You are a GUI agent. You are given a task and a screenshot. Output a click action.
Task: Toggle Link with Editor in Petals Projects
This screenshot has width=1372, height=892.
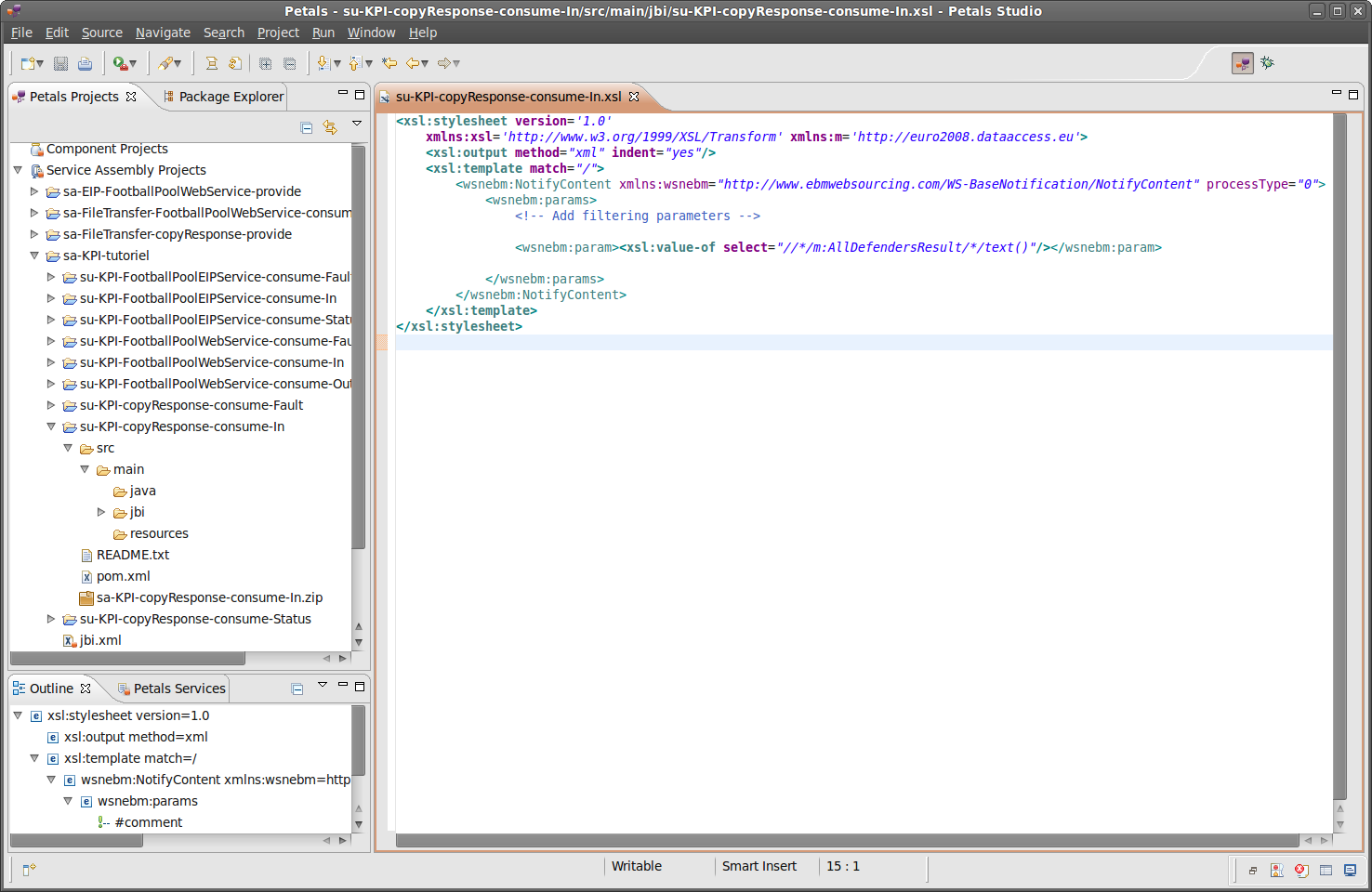click(330, 127)
